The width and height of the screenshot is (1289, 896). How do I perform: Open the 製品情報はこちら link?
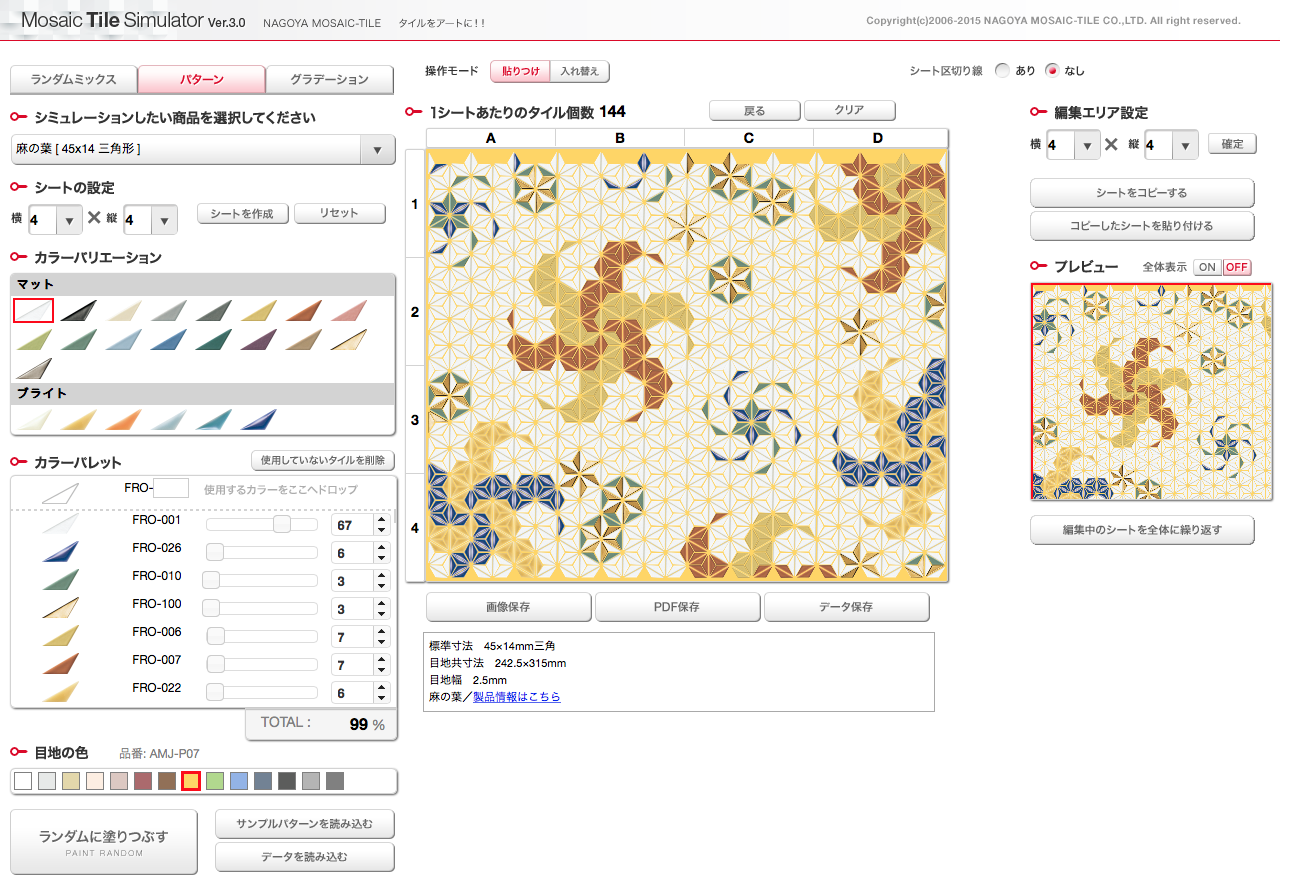(516, 697)
